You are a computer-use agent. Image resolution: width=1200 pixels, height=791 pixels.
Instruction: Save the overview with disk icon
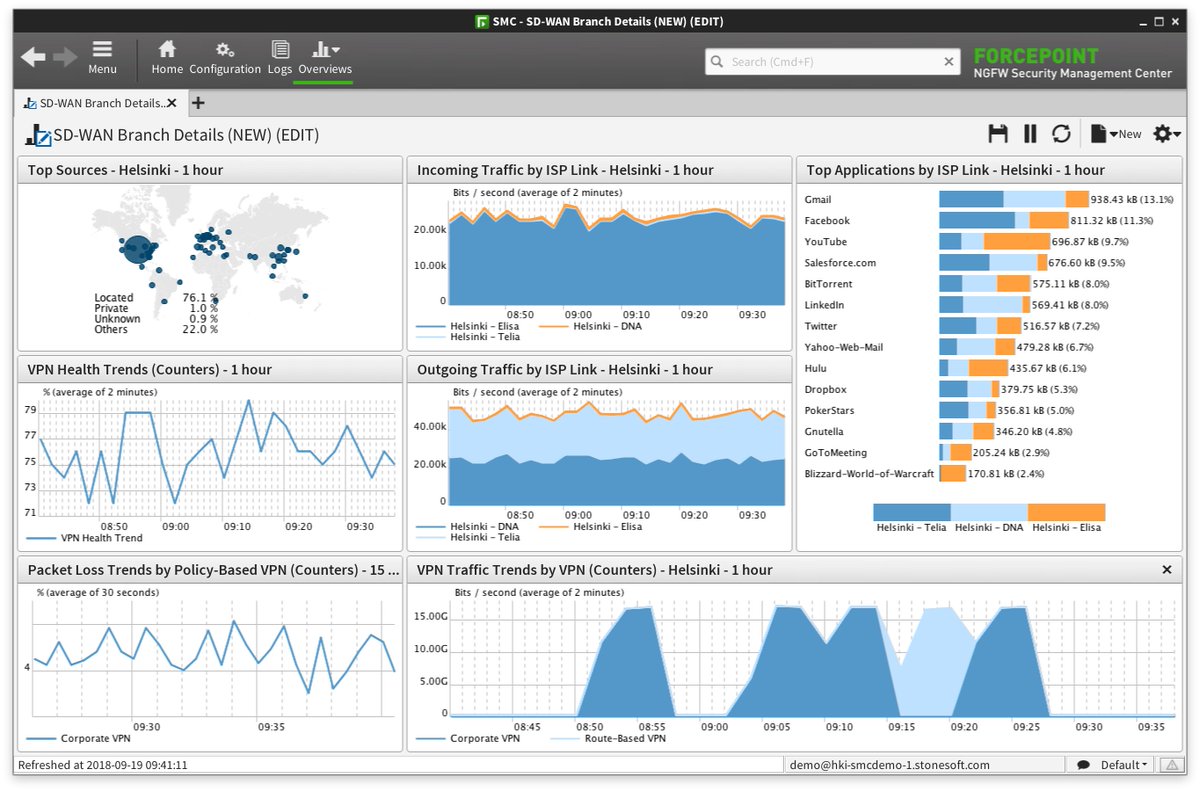998,134
